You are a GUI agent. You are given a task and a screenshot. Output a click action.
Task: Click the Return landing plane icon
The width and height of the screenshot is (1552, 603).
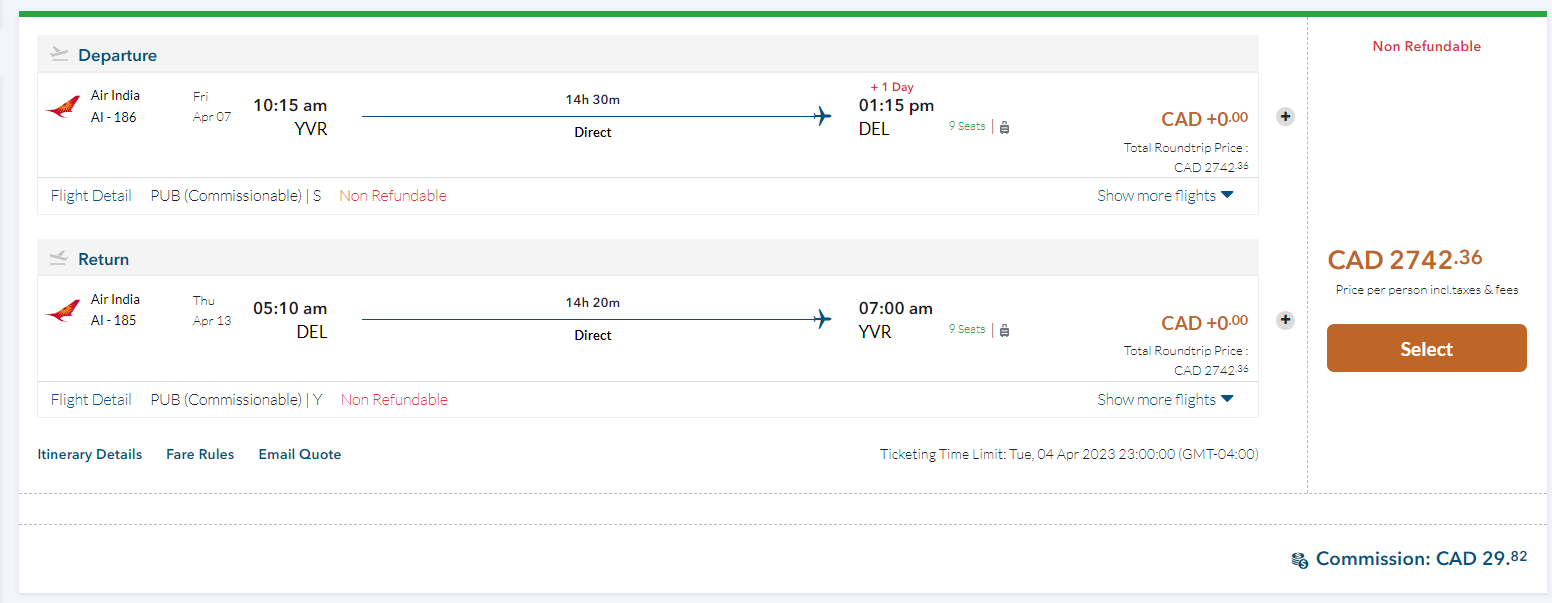click(60, 259)
